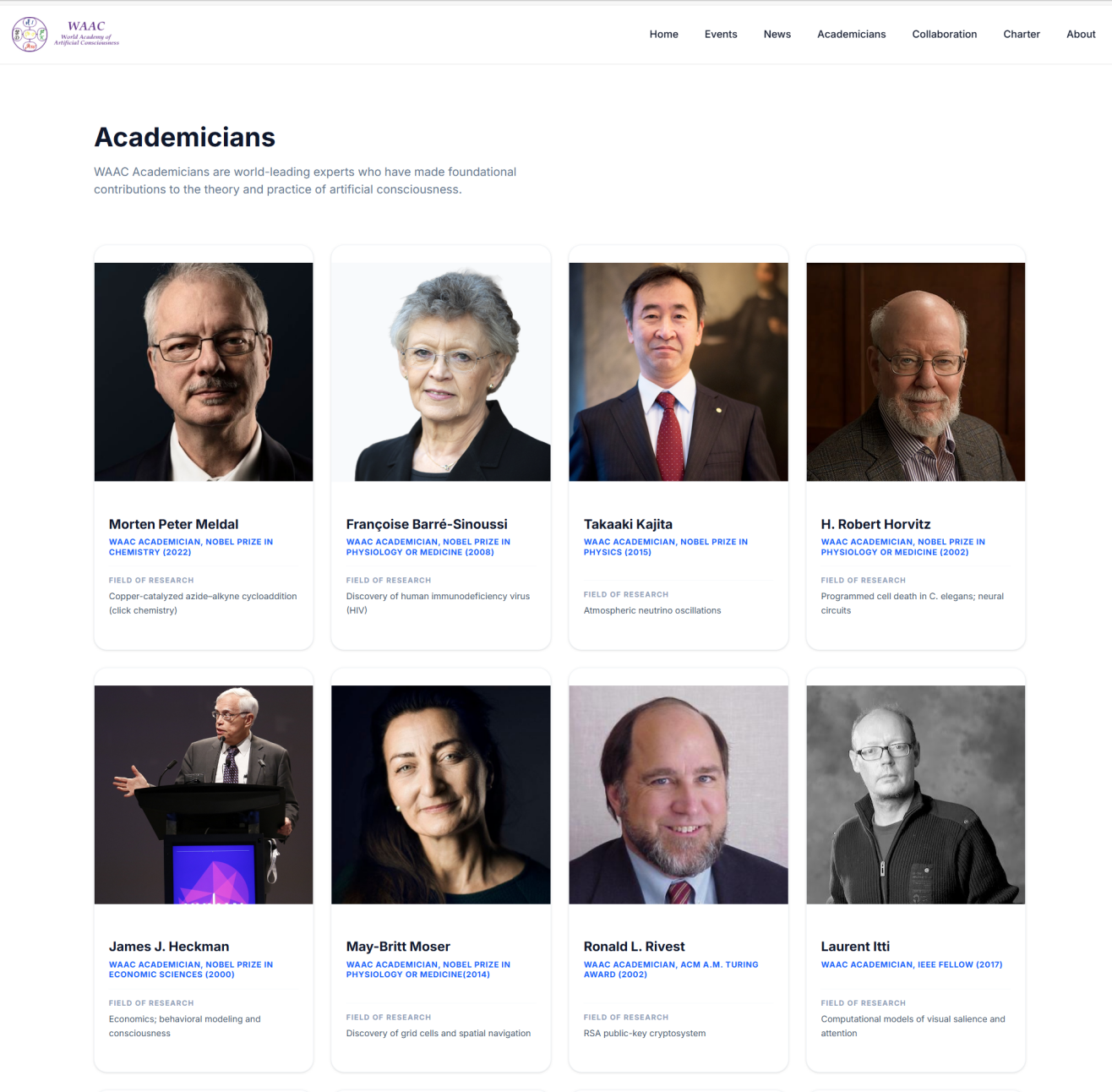The image size is (1112, 1092).
Task: View the Charter page
Action: [1021, 35]
